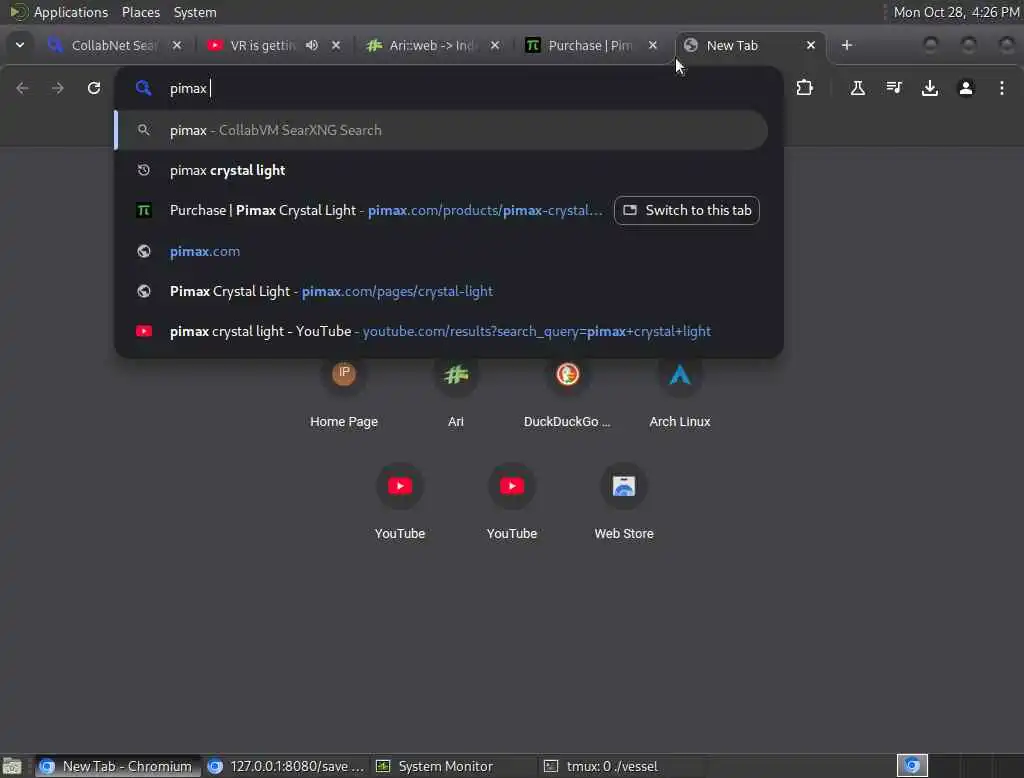Screen dimensions: 1024x778
Task: Select pimax CollabVM SearXNG Search suggestion
Action: tap(441, 130)
